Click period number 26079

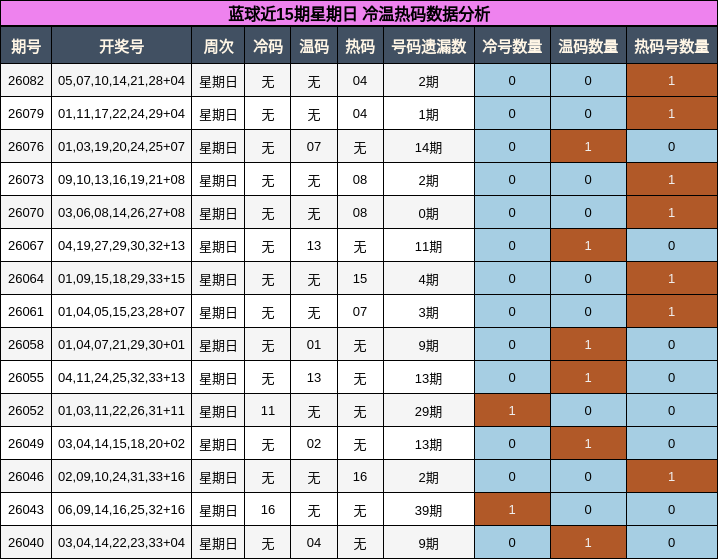(26, 114)
